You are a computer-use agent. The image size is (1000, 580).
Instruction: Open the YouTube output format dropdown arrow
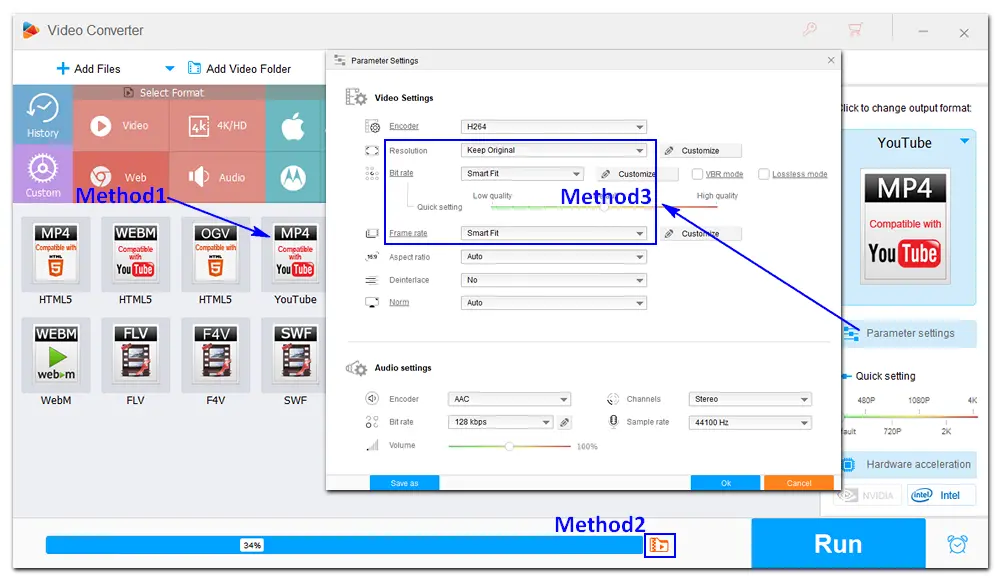coord(964,141)
